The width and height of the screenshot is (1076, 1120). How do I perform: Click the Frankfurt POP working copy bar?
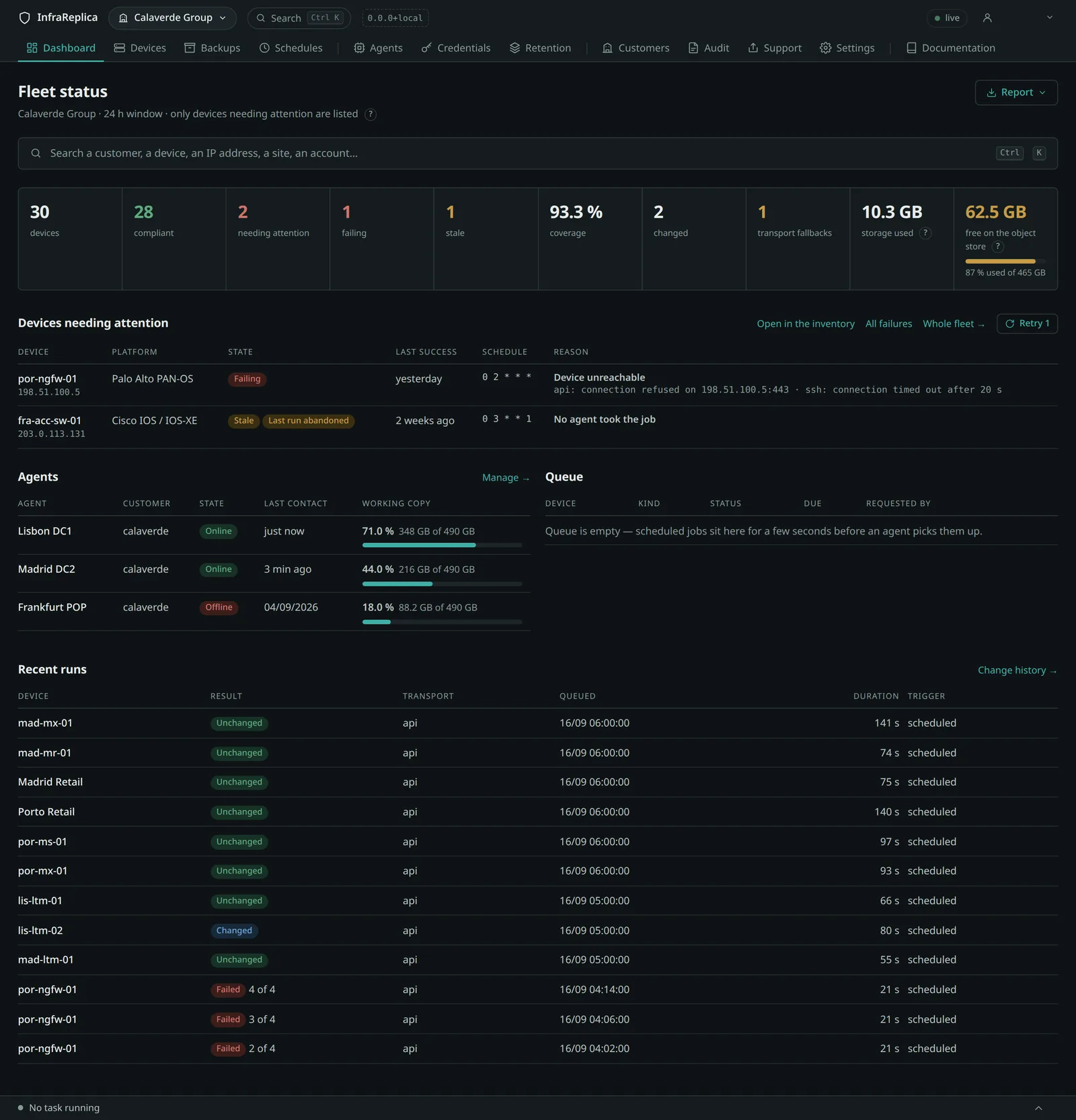[442, 622]
